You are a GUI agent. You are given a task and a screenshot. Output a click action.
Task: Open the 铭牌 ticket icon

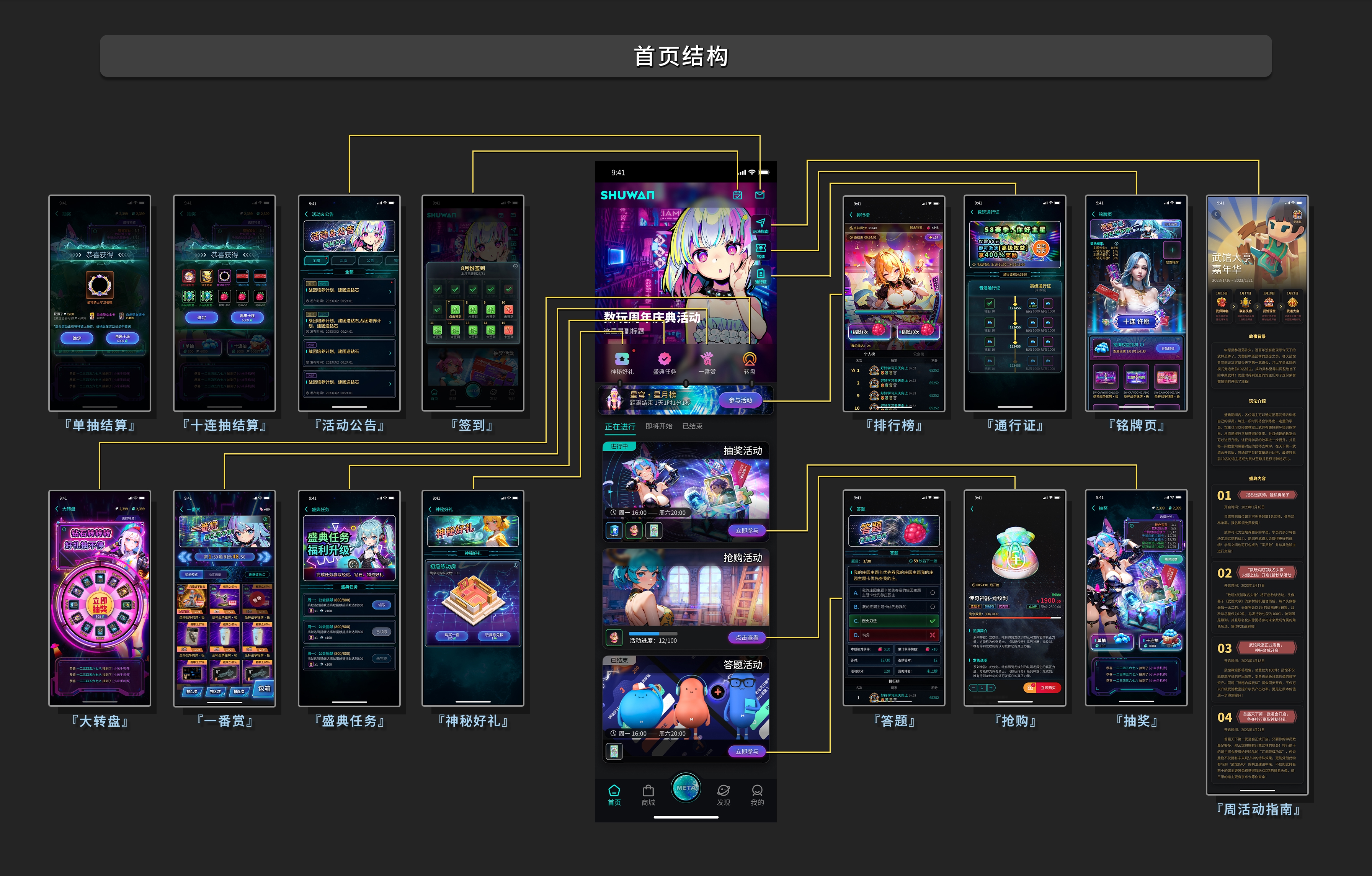pyautogui.click(x=761, y=248)
